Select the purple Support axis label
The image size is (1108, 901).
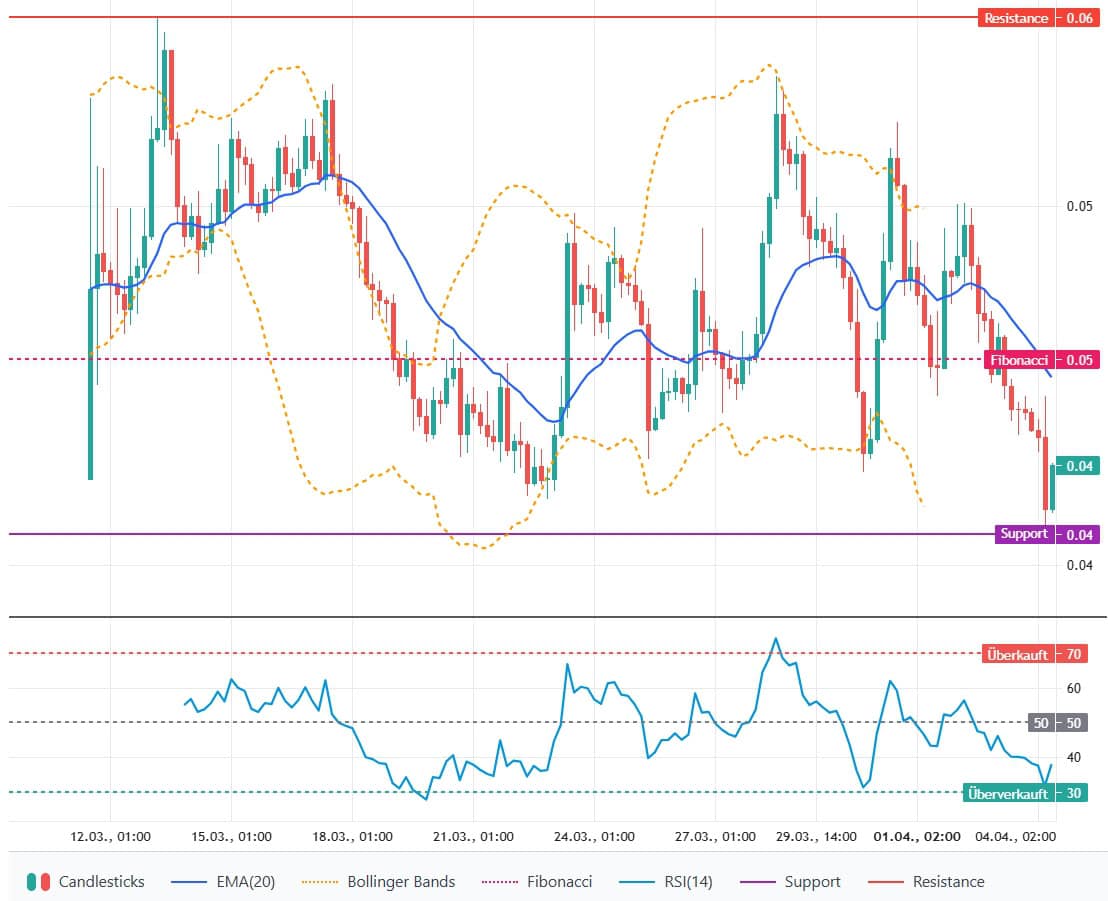1024,534
